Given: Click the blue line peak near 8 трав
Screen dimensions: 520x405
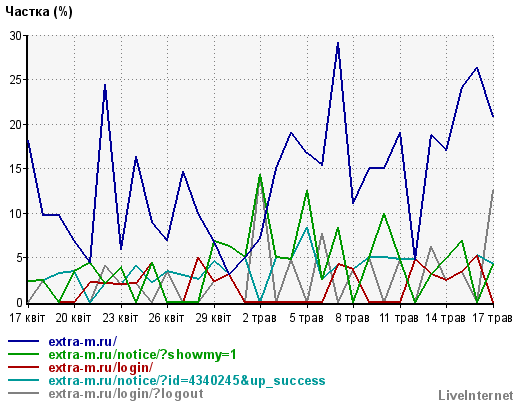Looking at the screenshot, I should point(338,43).
